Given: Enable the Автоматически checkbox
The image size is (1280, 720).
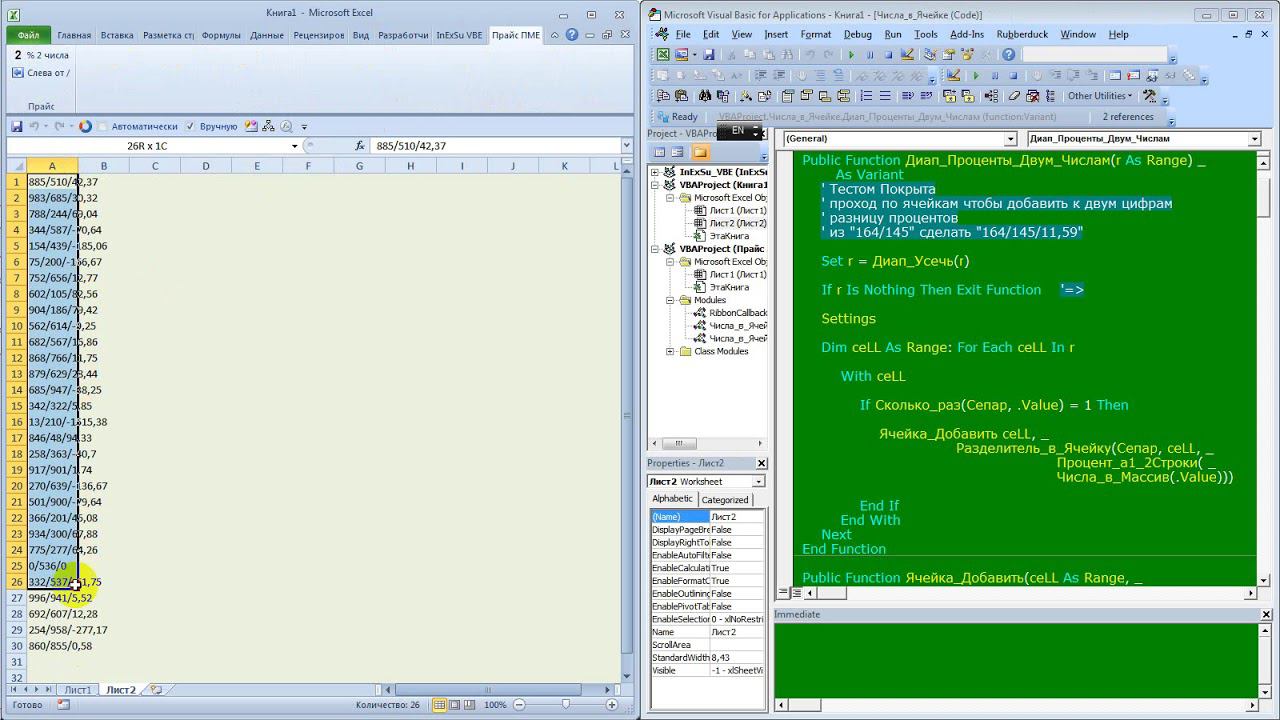Looking at the screenshot, I should pos(104,127).
